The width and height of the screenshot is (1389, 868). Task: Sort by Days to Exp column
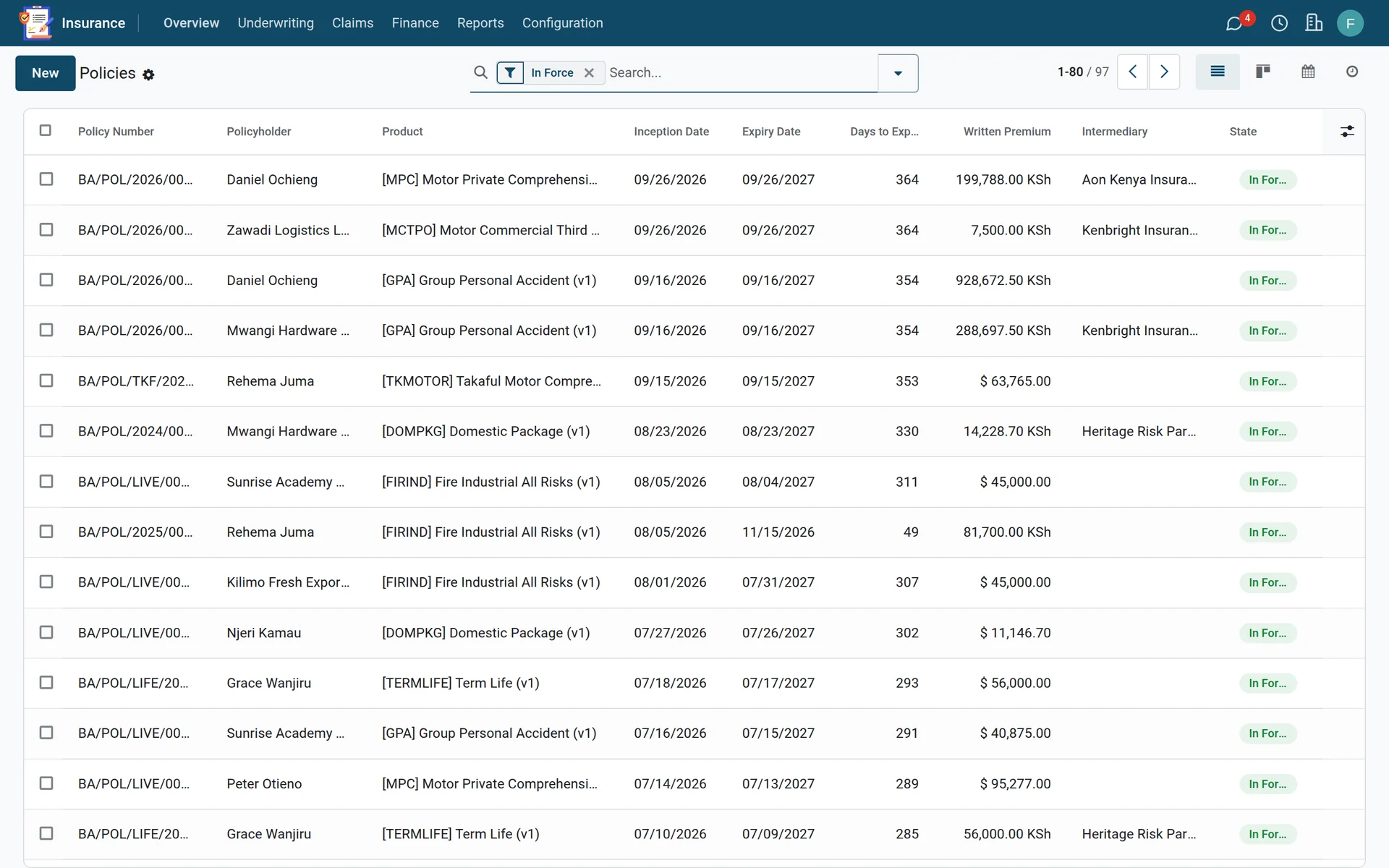884,132
